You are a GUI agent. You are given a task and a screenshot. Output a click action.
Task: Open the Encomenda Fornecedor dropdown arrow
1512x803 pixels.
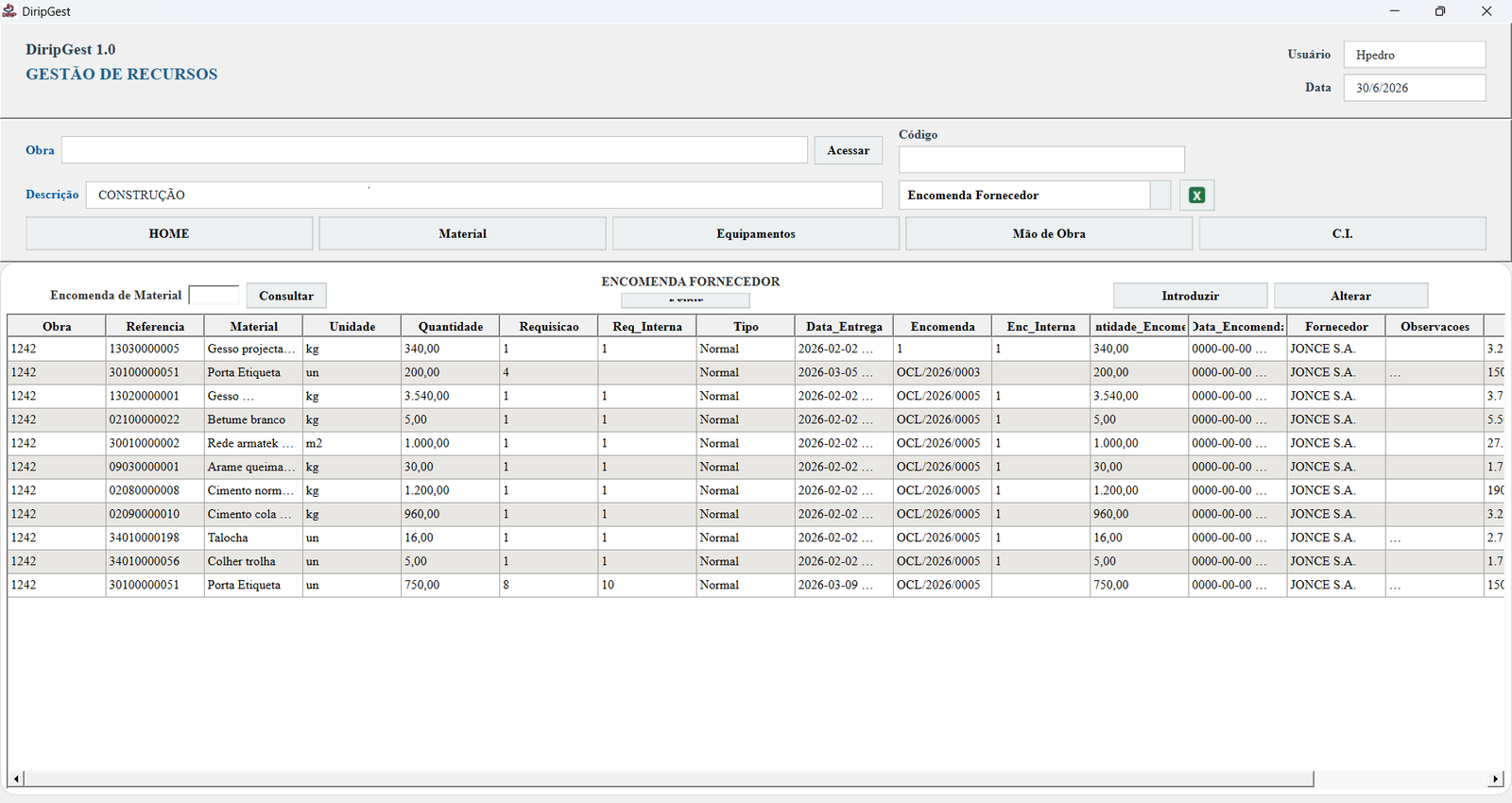pyautogui.click(x=1160, y=195)
